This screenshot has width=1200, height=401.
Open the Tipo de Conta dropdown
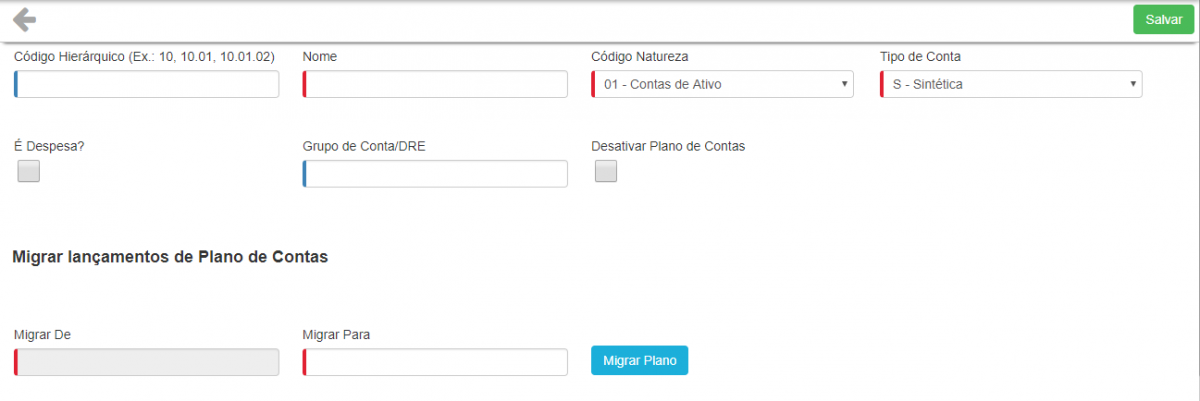(x=1011, y=85)
